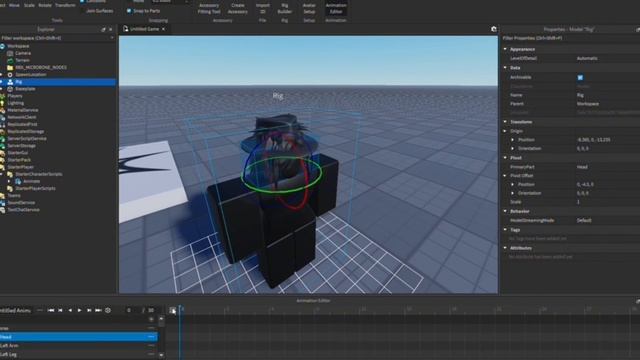
Task: Undock the Explorer panel
Action: click(103, 29)
